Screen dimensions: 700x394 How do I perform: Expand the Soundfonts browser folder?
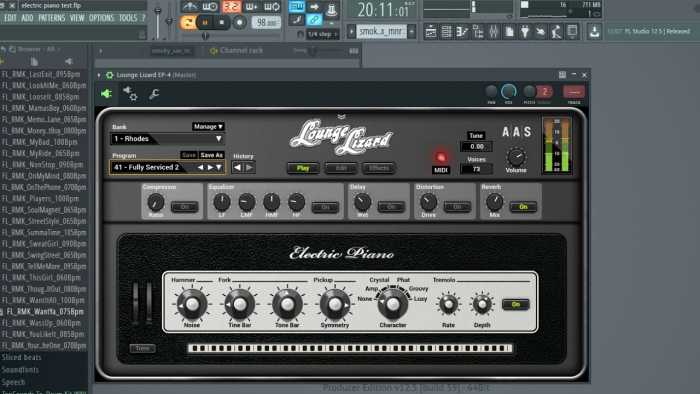point(20,370)
